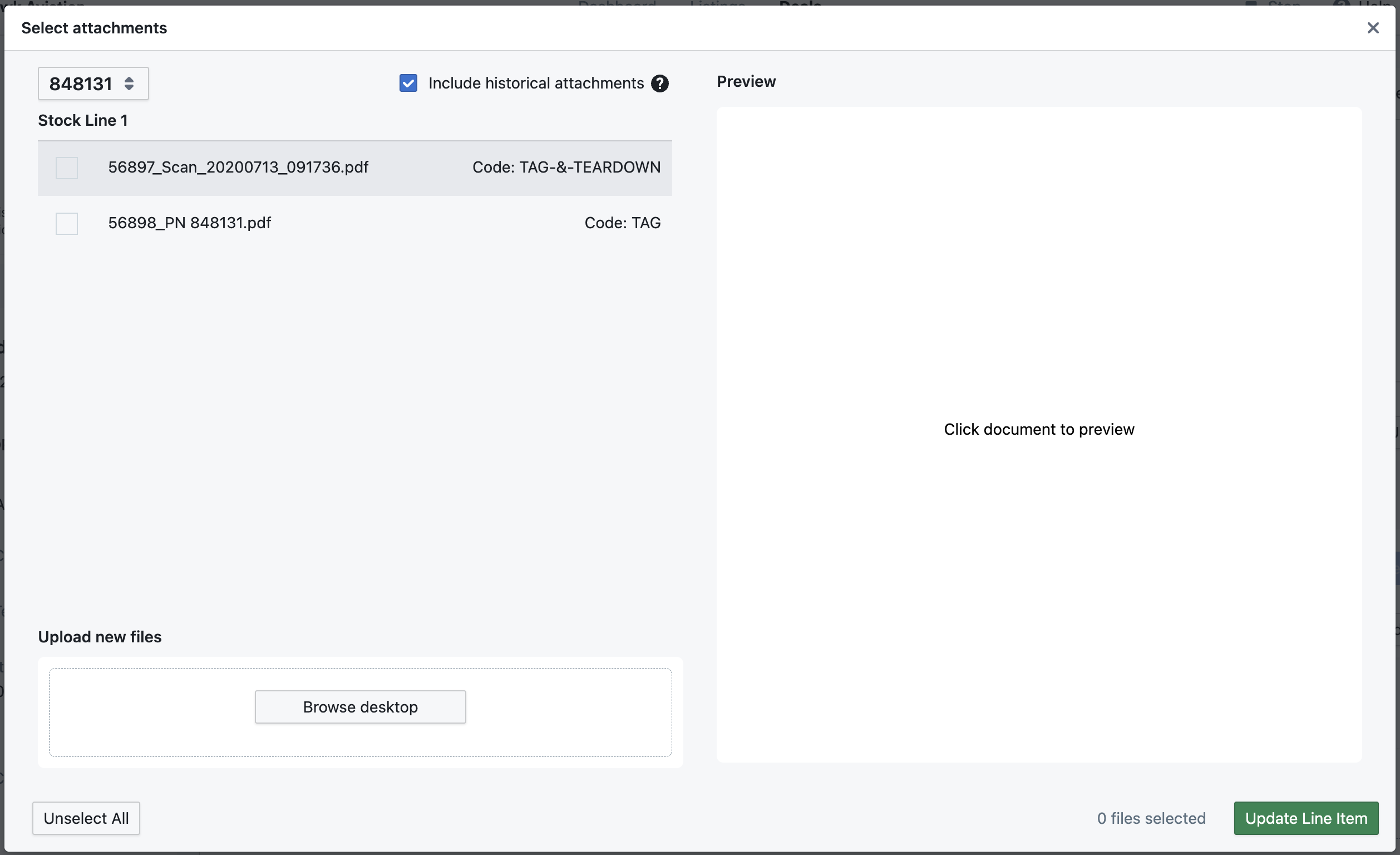Screen dimensions: 1400x855
Task: Preview the file 56898_PN 848131.pdf by its name
Action: [189, 223]
